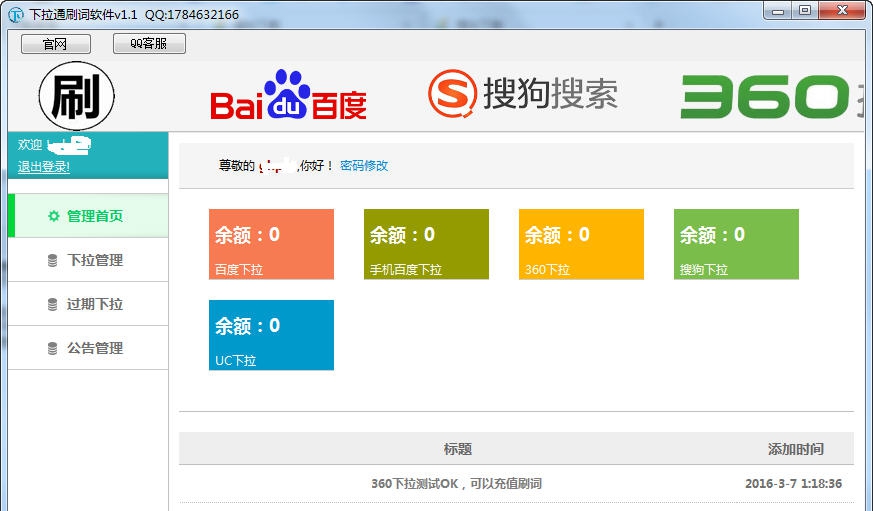Click the round 刷 logo icon

pos(77,96)
